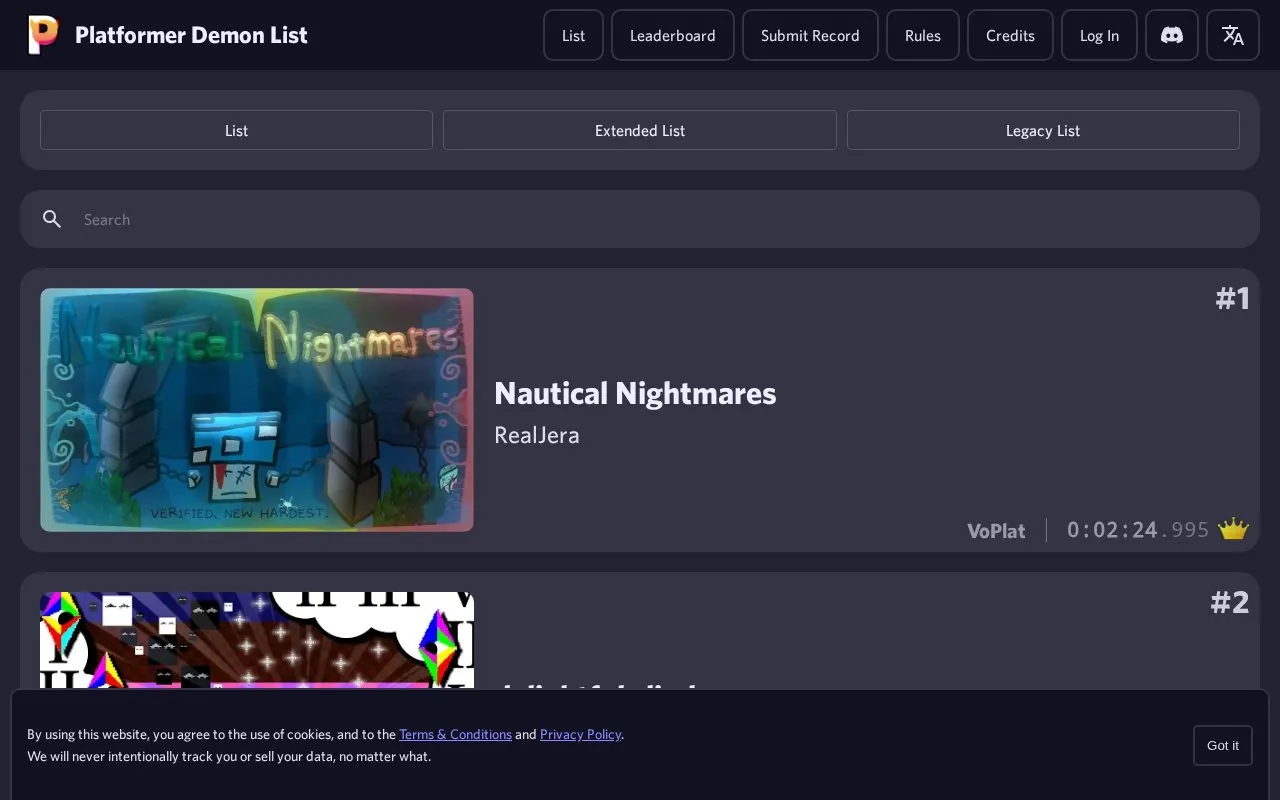Open the List page in the top navigation
Screen dimensions: 1280x800
pos(573,35)
